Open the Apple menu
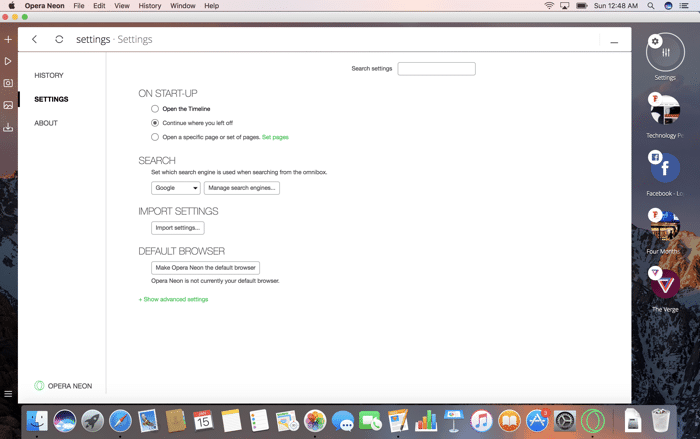The image size is (700, 439). (x=12, y=6)
